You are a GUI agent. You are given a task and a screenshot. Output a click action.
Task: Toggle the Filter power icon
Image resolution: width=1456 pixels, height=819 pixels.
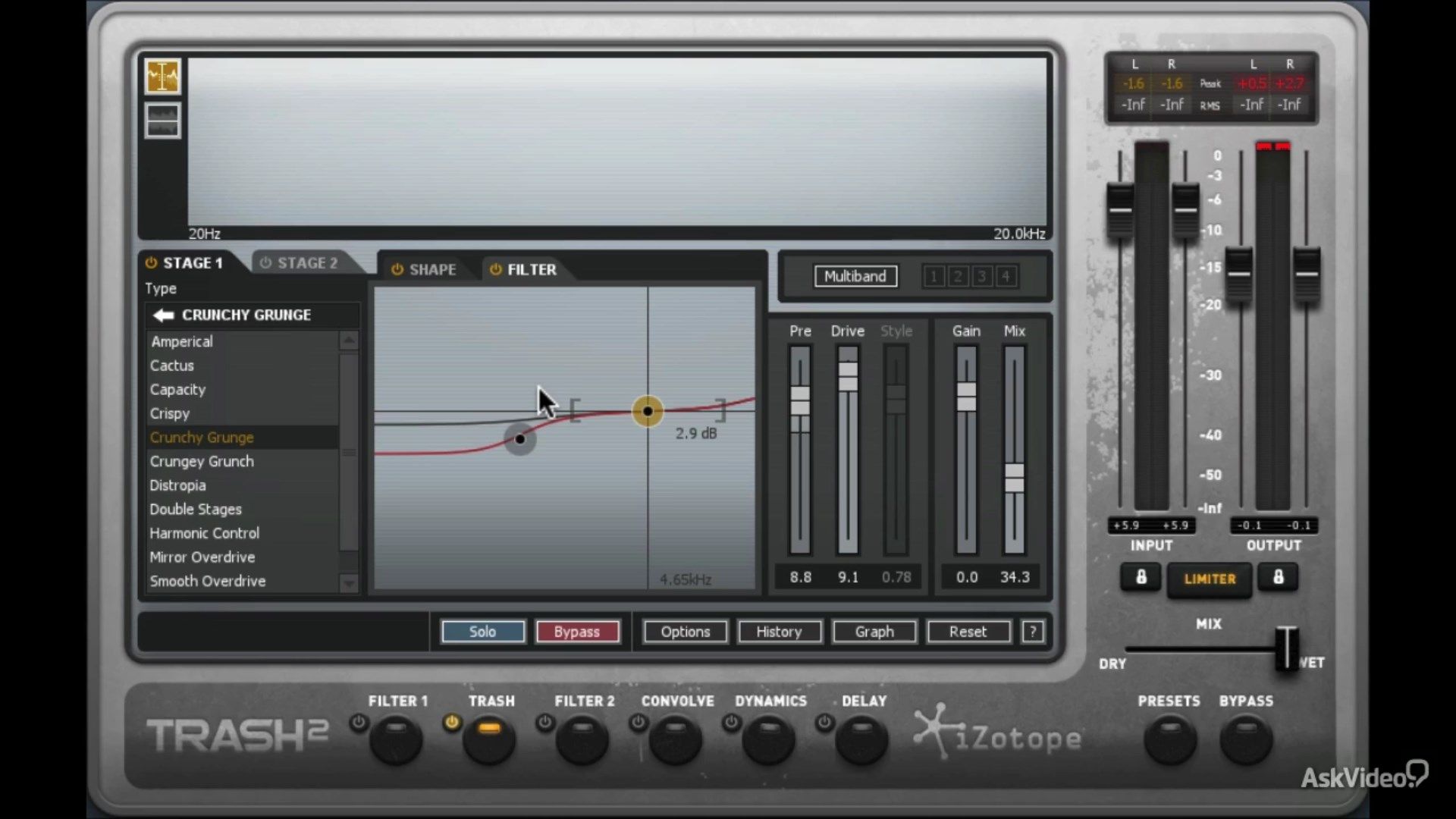point(495,269)
